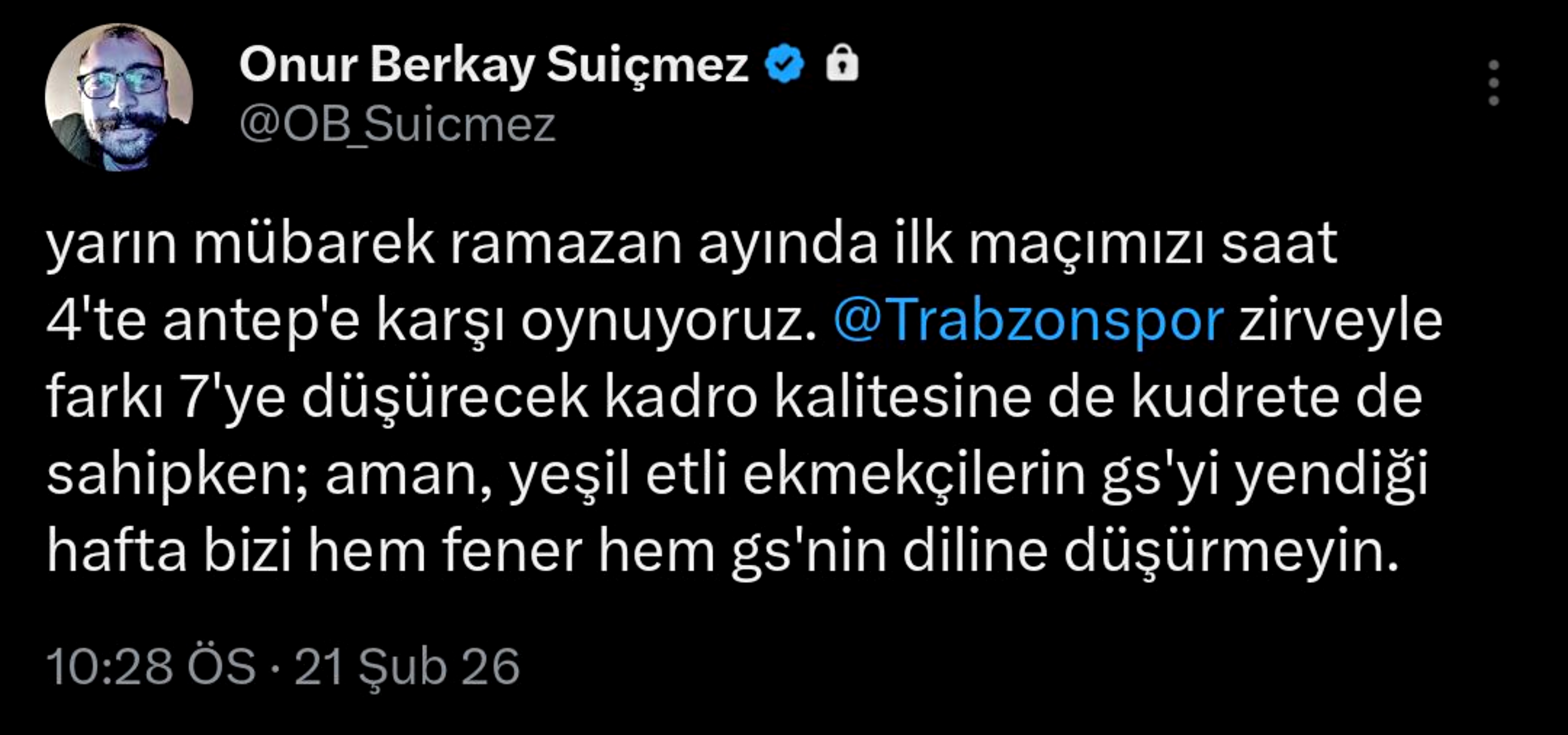Open the Onur Berkay Suiçmez display name

click(x=493, y=64)
